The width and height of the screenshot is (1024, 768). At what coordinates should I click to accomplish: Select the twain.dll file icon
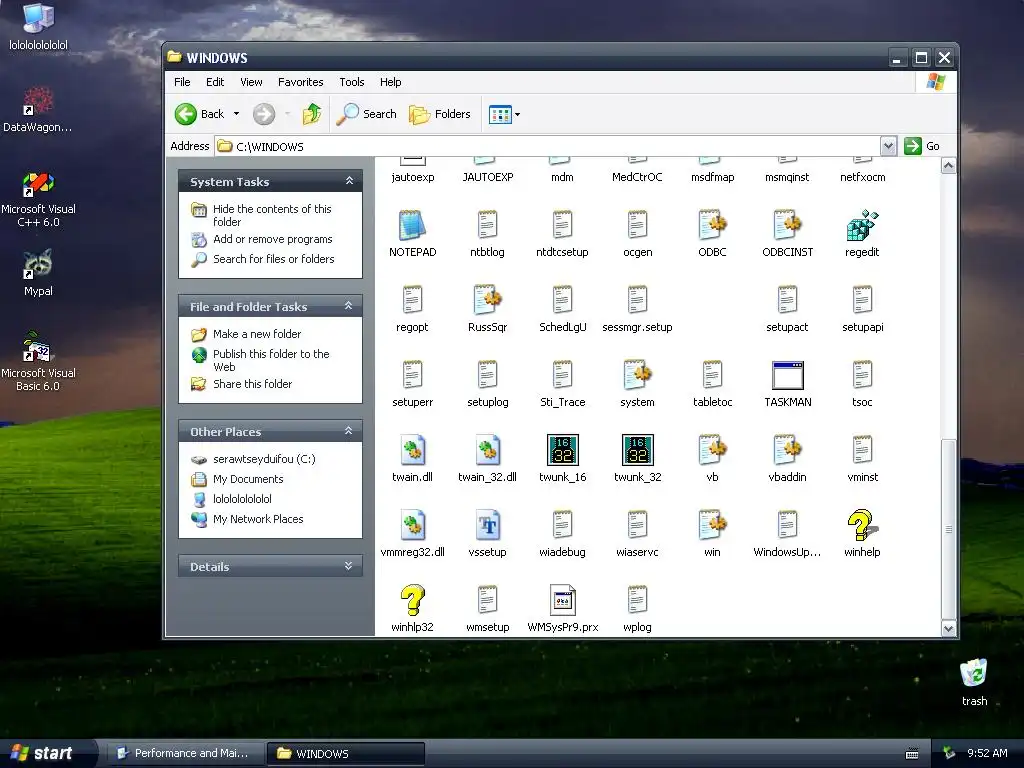[412, 451]
